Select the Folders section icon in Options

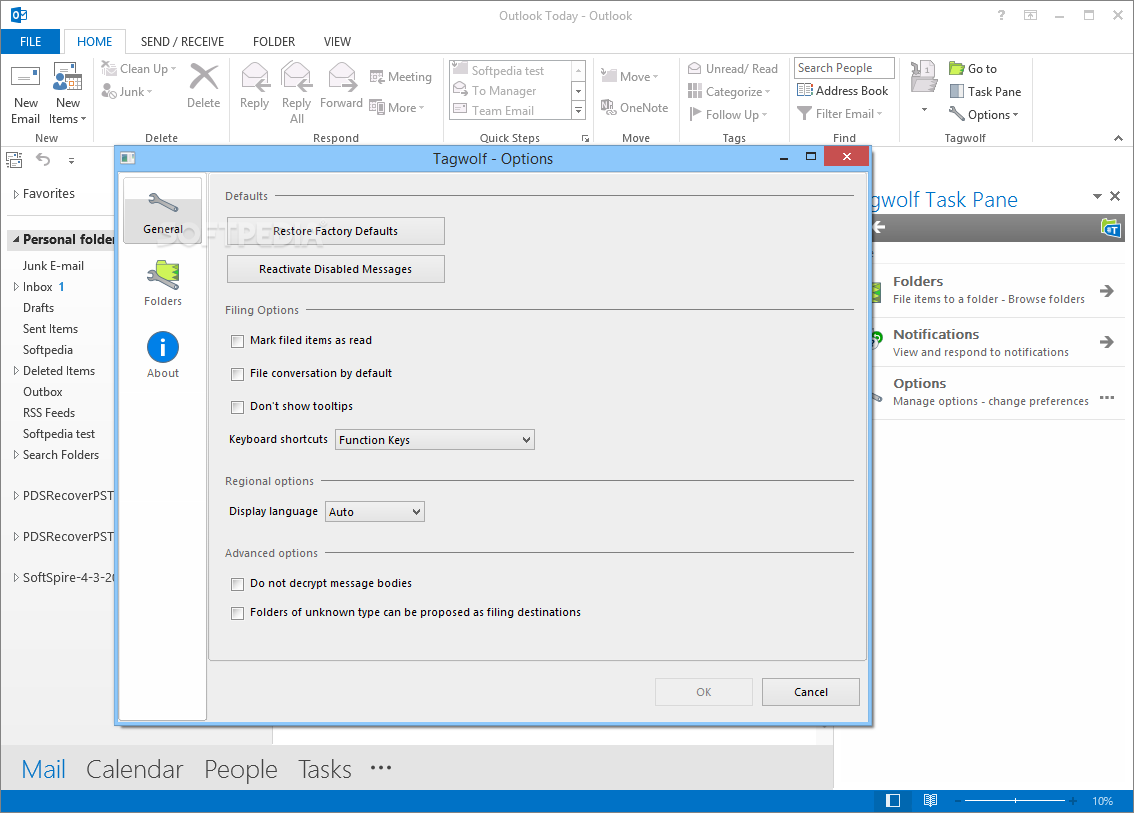163,276
